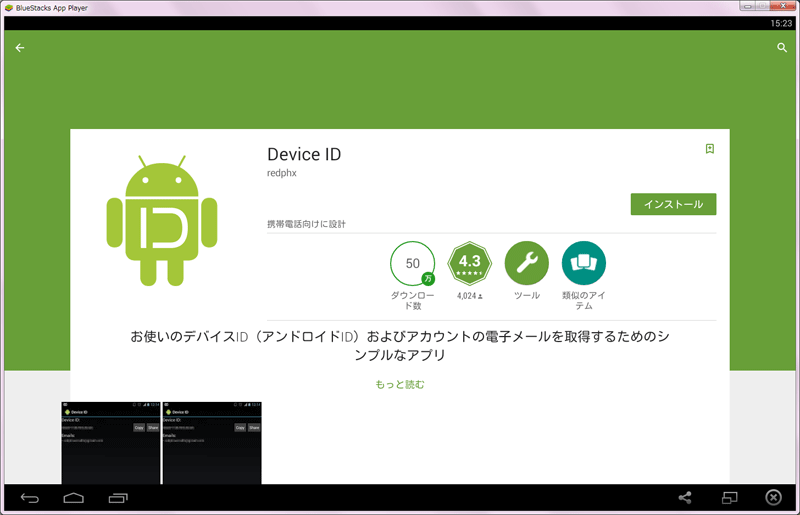
Task: Click the 携帯電話向けに設計 label
Action: pyautogui.click(x=306, y=224)
